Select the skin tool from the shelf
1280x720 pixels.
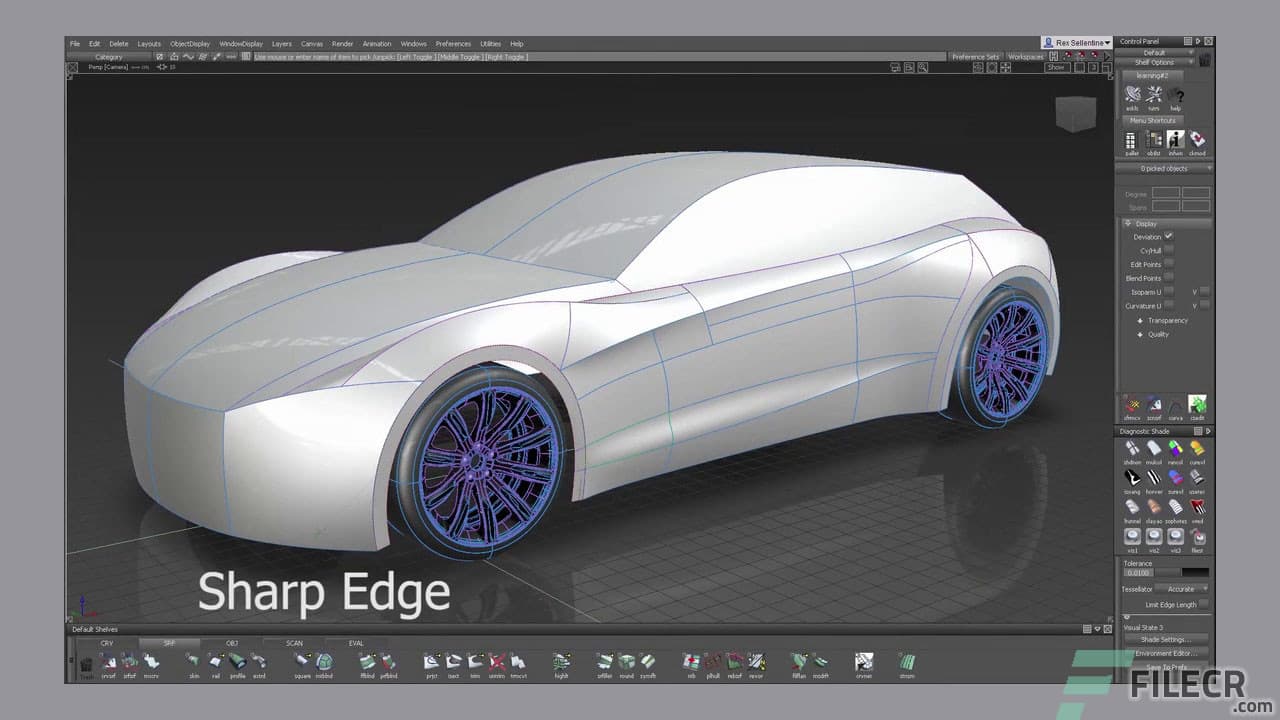(x=192, y=662)
